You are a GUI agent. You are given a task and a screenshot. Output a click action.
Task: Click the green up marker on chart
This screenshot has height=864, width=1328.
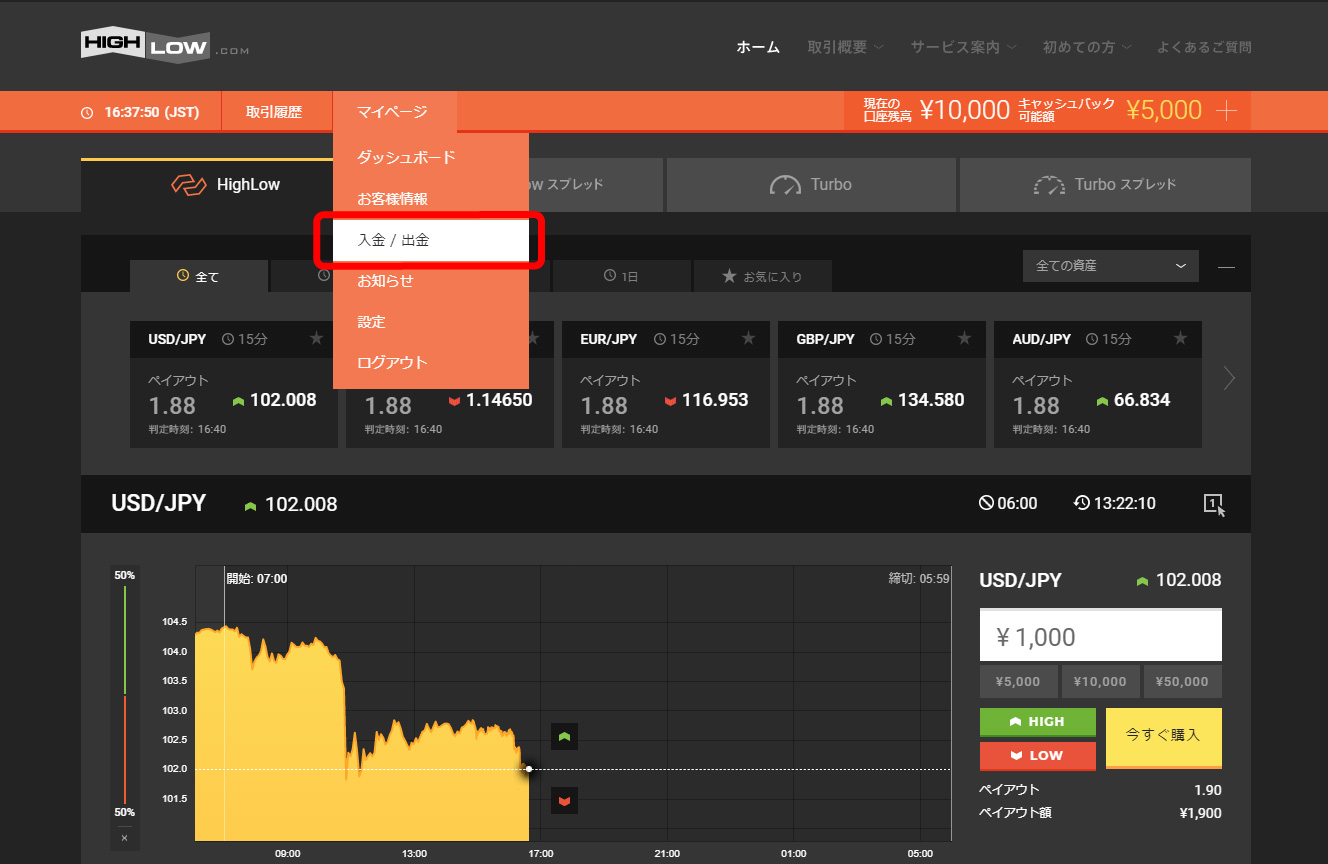click(x=564, y=737)
